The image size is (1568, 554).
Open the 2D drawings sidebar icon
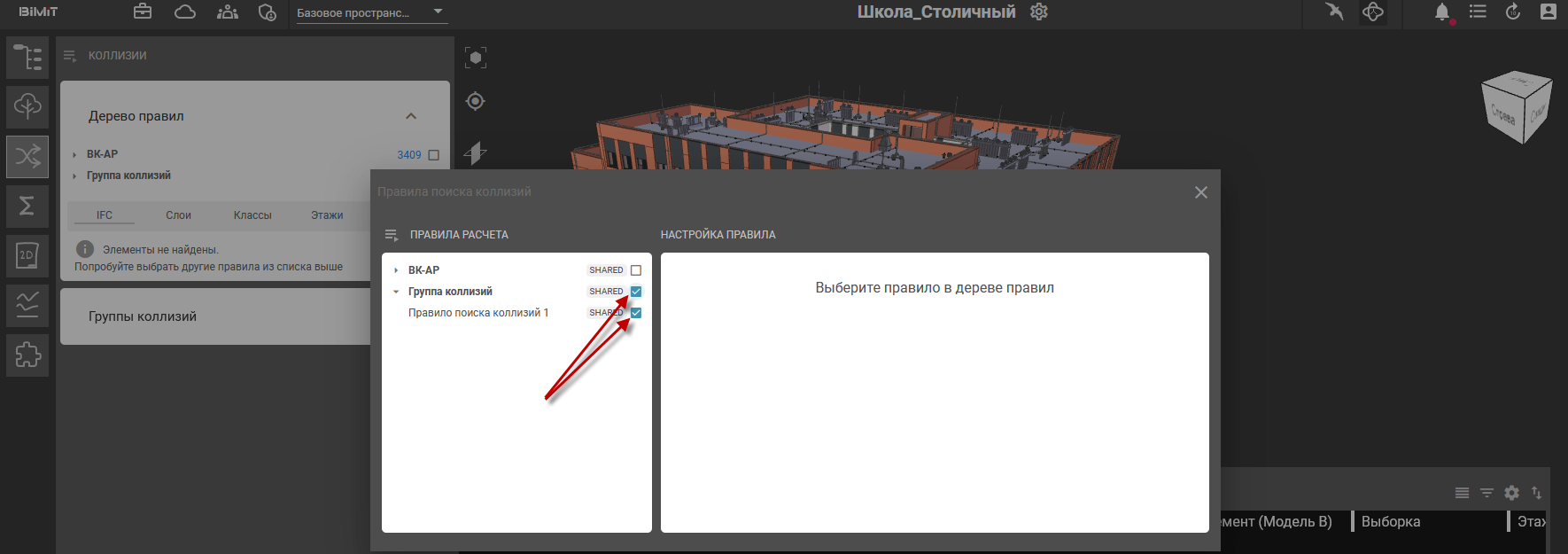click(27, 256)
